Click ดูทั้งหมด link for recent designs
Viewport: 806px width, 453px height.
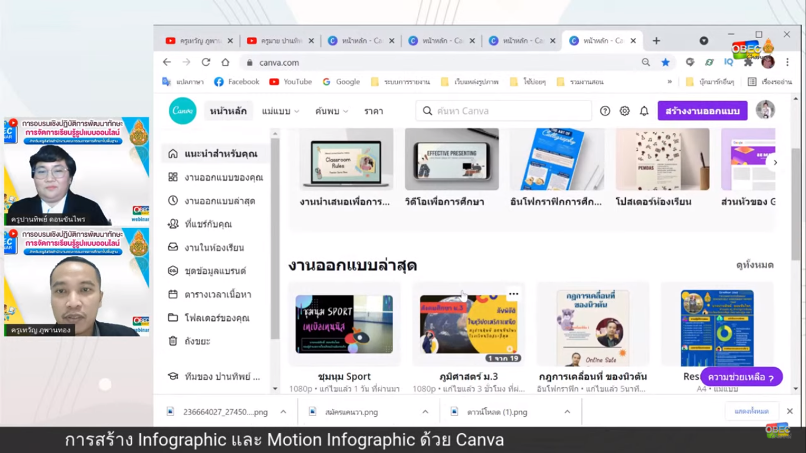(x=755, y=265)
